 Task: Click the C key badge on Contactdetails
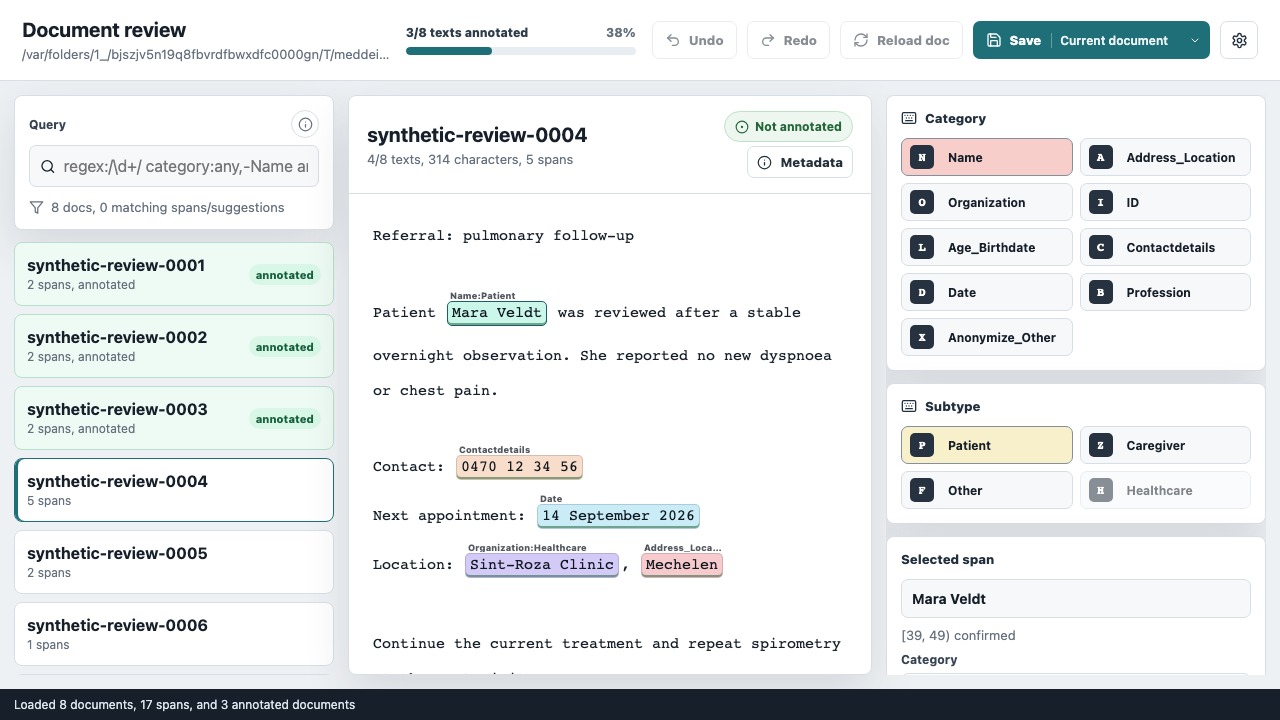point(1101,247)
